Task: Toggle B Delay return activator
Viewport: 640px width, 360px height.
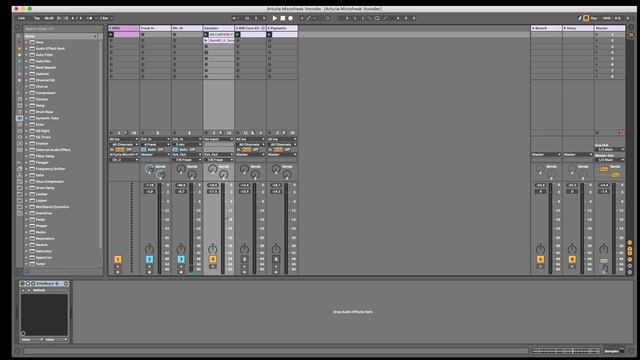Action: coord(572,259)
